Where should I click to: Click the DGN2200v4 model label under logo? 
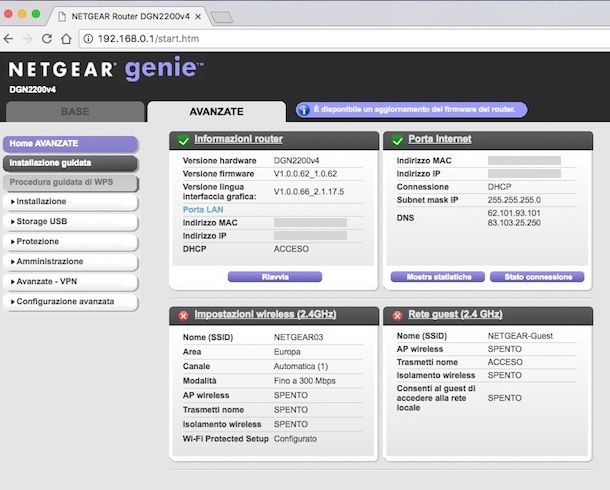coord(33,90)
